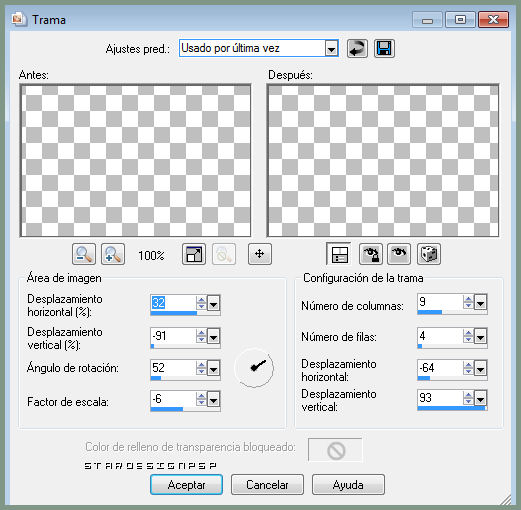This screenshot has width=521, height=510.
Task: Click the Cancelar button
Action: (x=267, y=485)
